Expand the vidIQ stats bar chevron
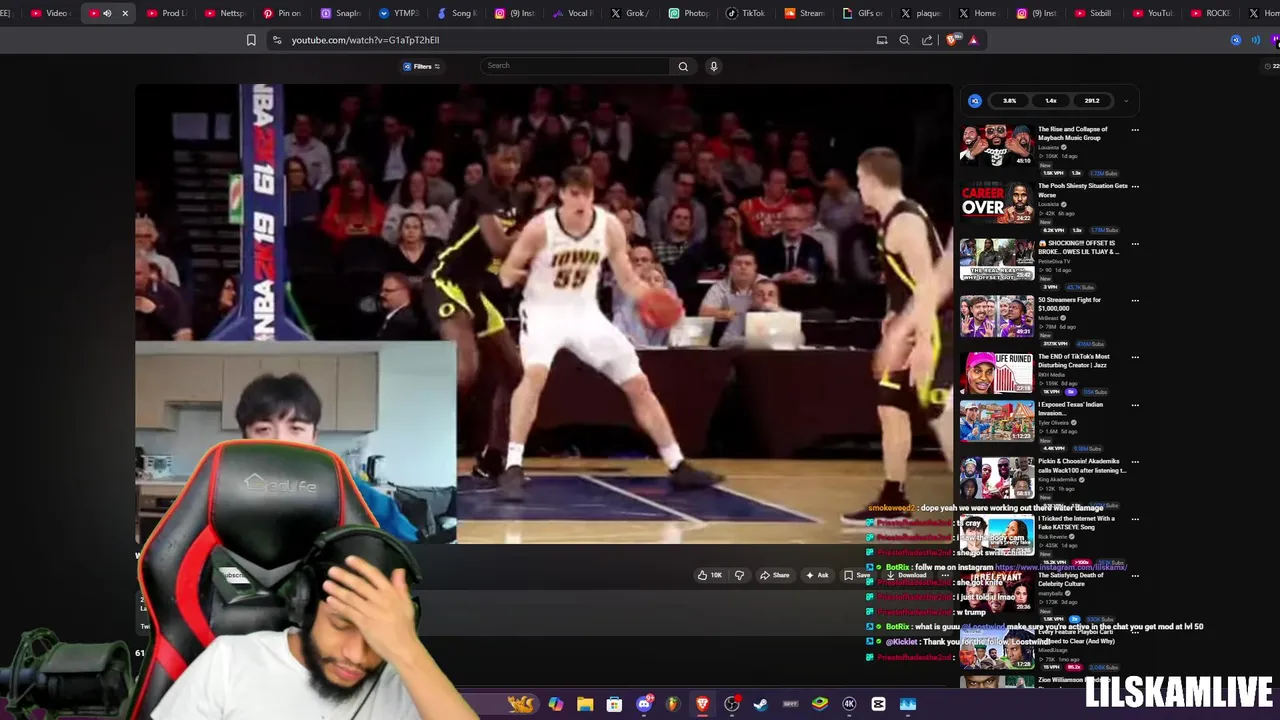Viewport: 1280px width, 720px height. (x=1125, y=101)
